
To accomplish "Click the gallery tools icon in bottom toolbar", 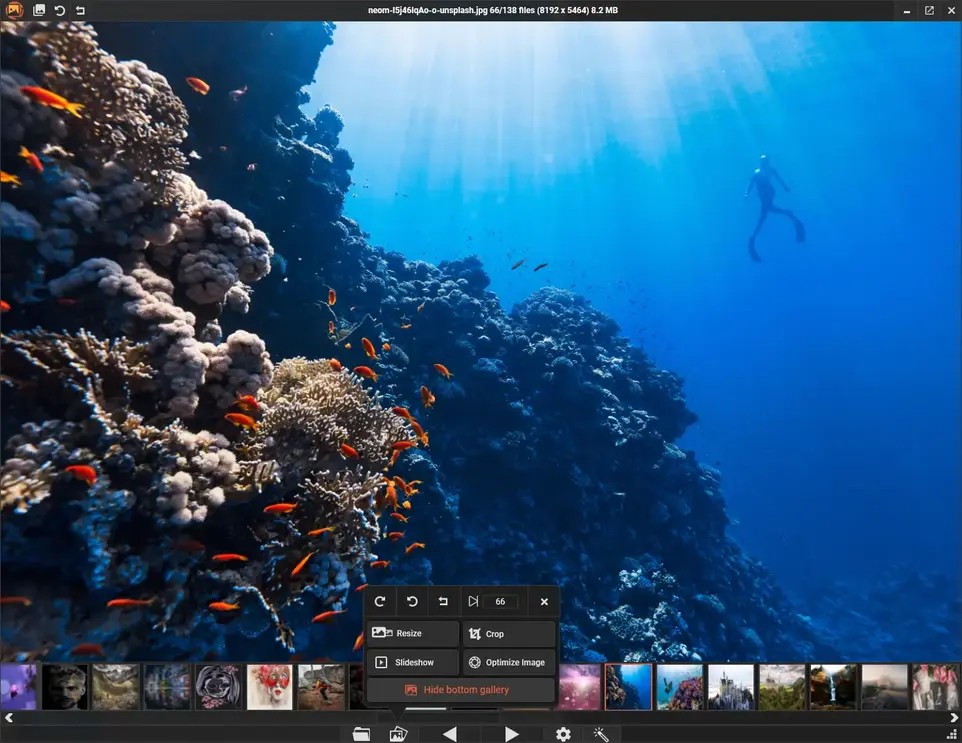I will tap(398, 734).
